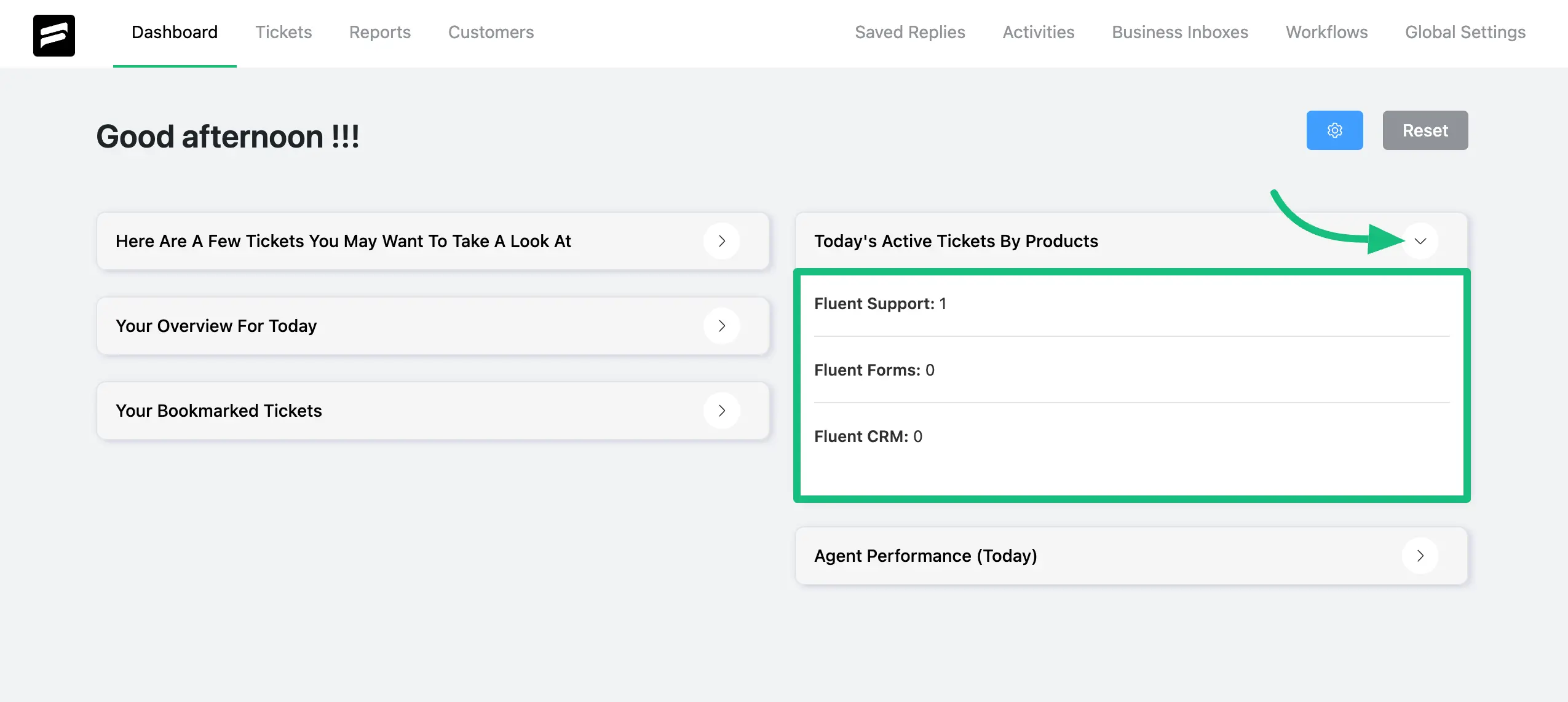Open Business Inboxes

tap(1180, 32)
